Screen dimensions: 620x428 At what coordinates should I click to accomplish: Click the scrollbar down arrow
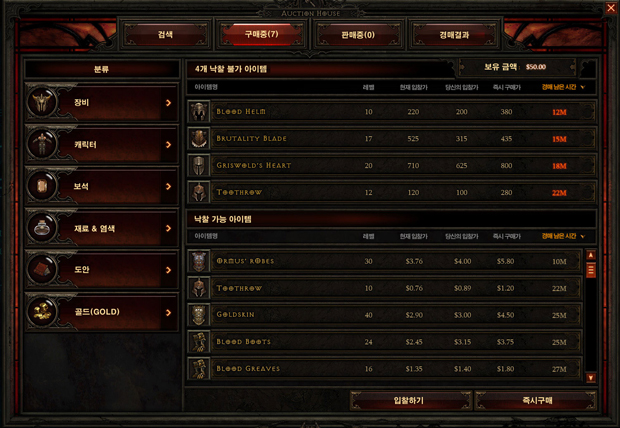point(591,378)
